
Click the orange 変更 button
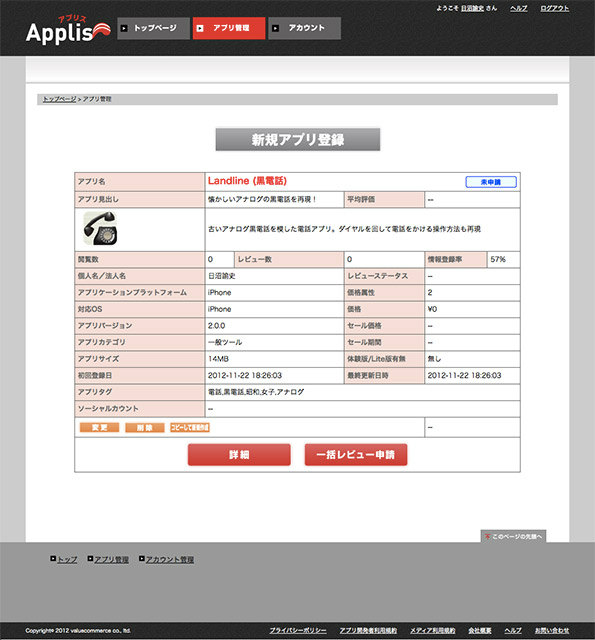tap(99, 427)
